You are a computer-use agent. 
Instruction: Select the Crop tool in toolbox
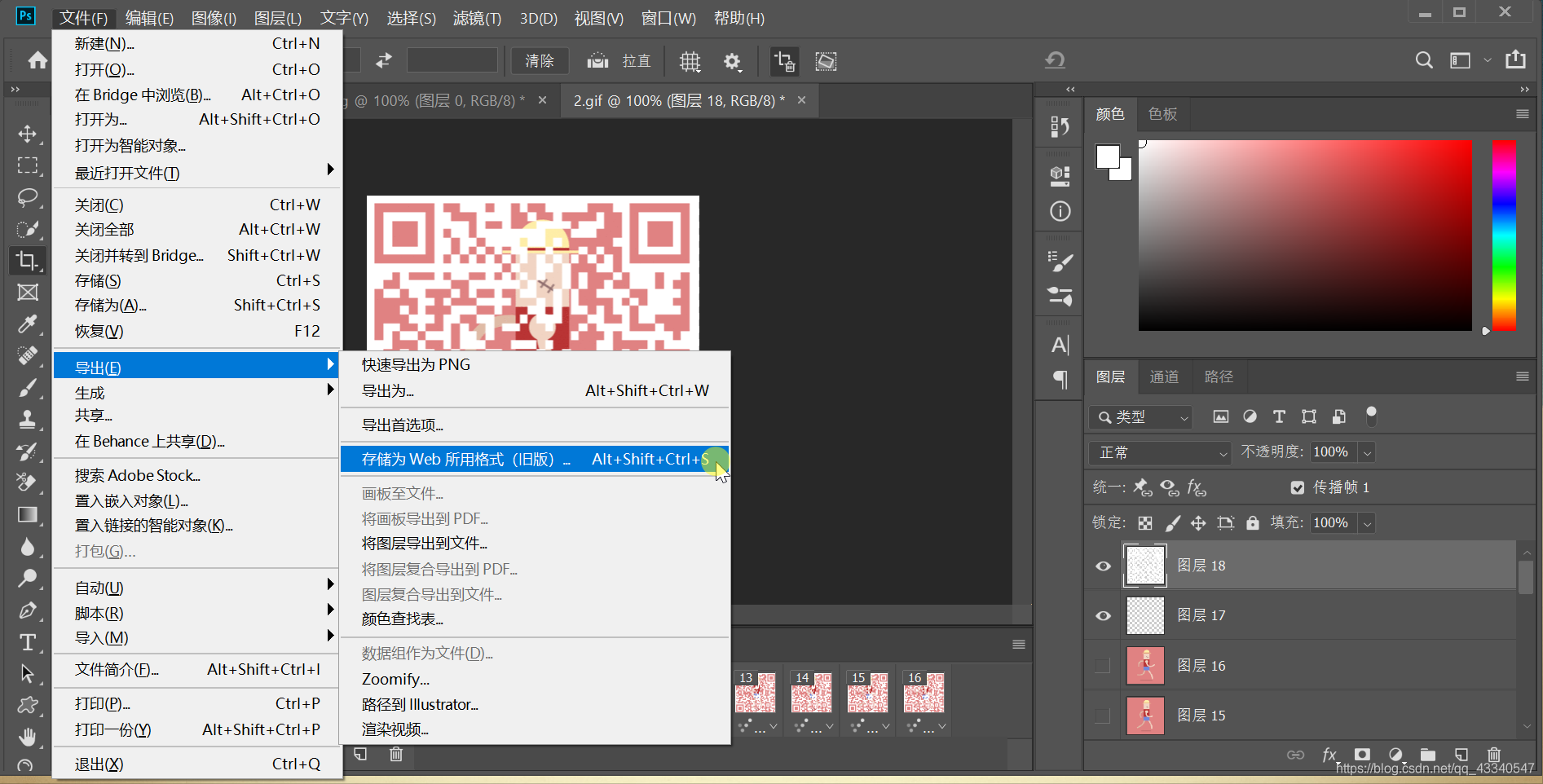pos(28,261)
